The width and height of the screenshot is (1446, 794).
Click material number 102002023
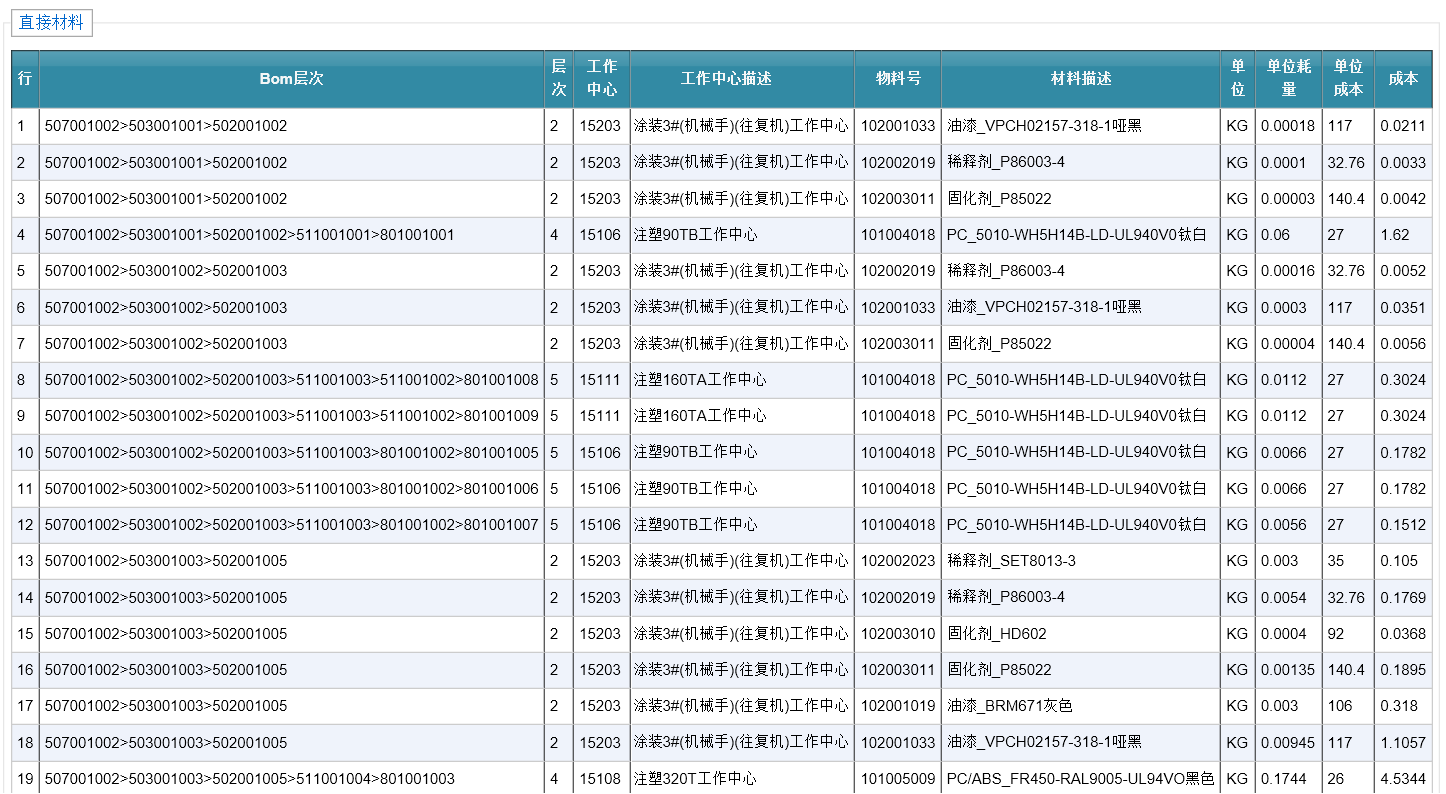[898, 561]
